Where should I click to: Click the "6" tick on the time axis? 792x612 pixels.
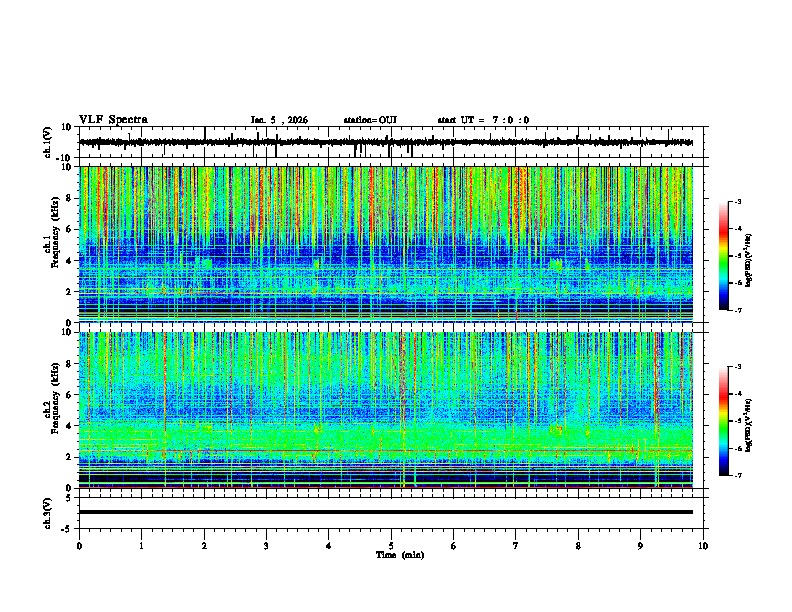(454, 546)
